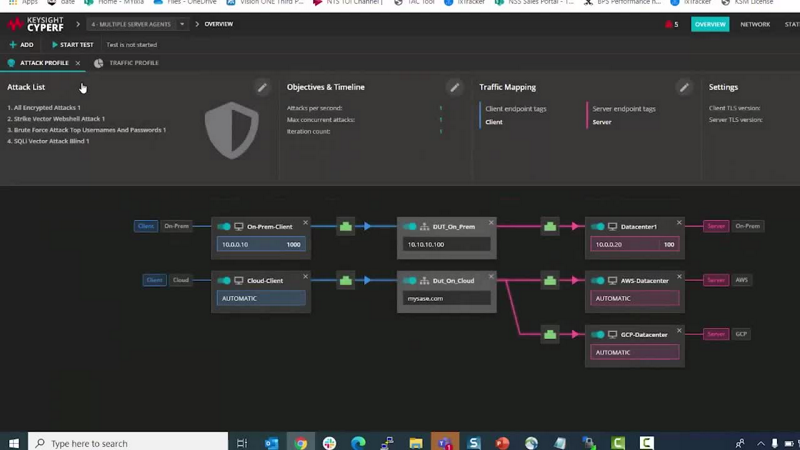Click the Start Test button
Screen dimensions: 800x450
click(72, 45)
